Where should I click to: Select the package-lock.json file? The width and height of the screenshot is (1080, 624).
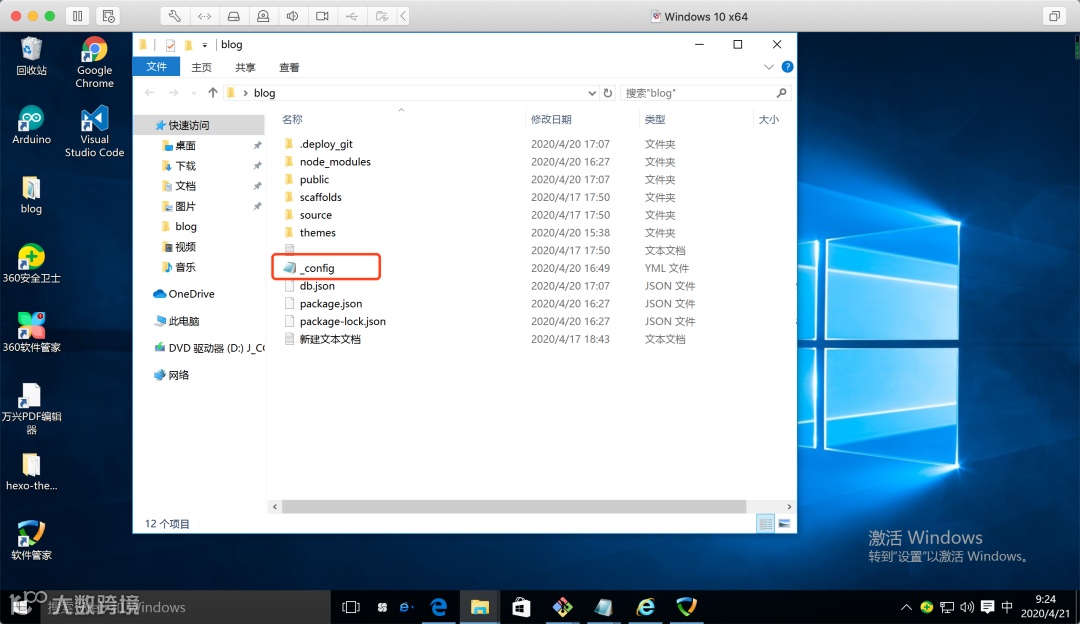click(x=342, y=322)
